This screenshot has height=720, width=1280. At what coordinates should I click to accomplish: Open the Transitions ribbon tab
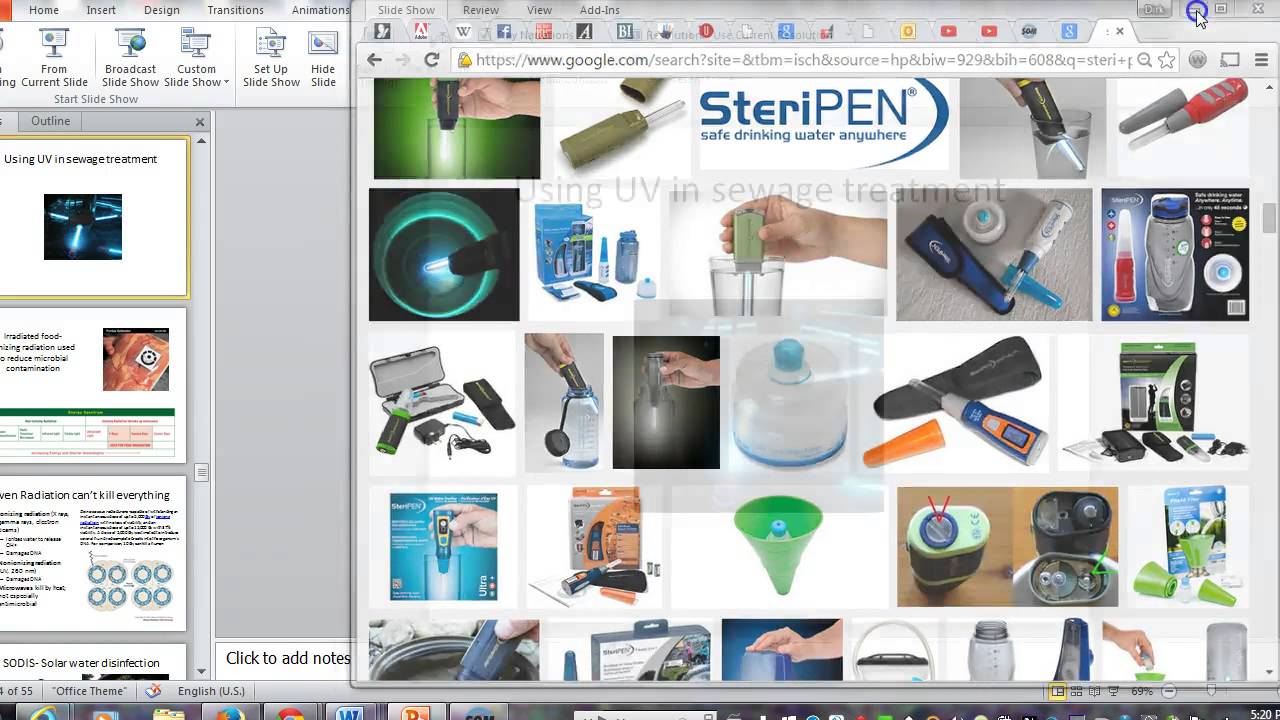click(x=236, y=10)
